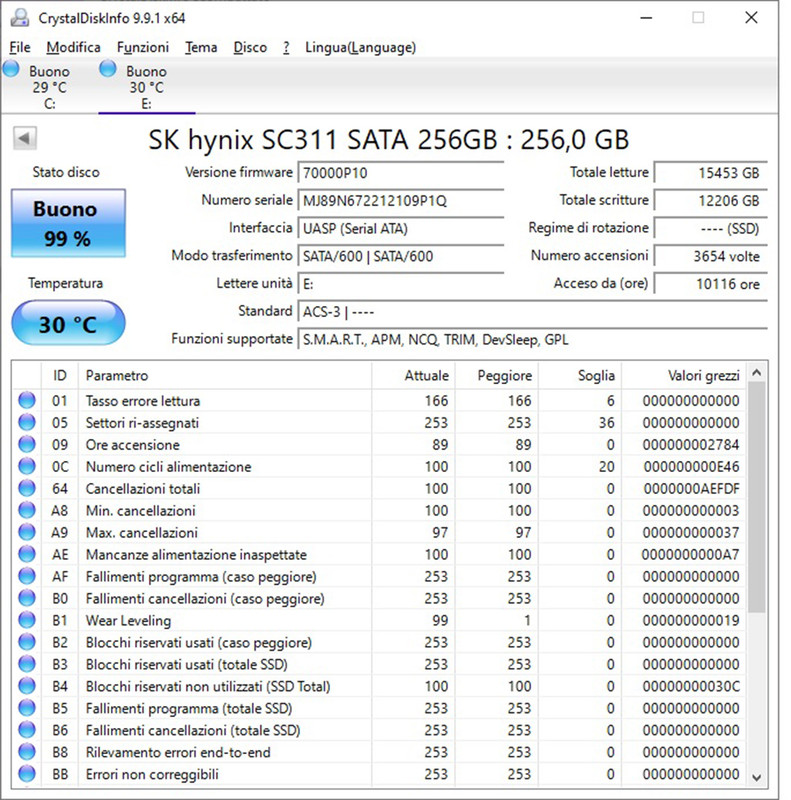Click the Funzioni supportate field
The image size is (791, 800).
pyautogui.click(x=532, y=339)
